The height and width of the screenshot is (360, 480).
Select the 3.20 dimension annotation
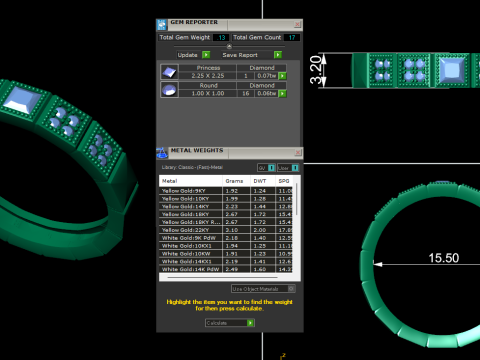tap(316, 70)
